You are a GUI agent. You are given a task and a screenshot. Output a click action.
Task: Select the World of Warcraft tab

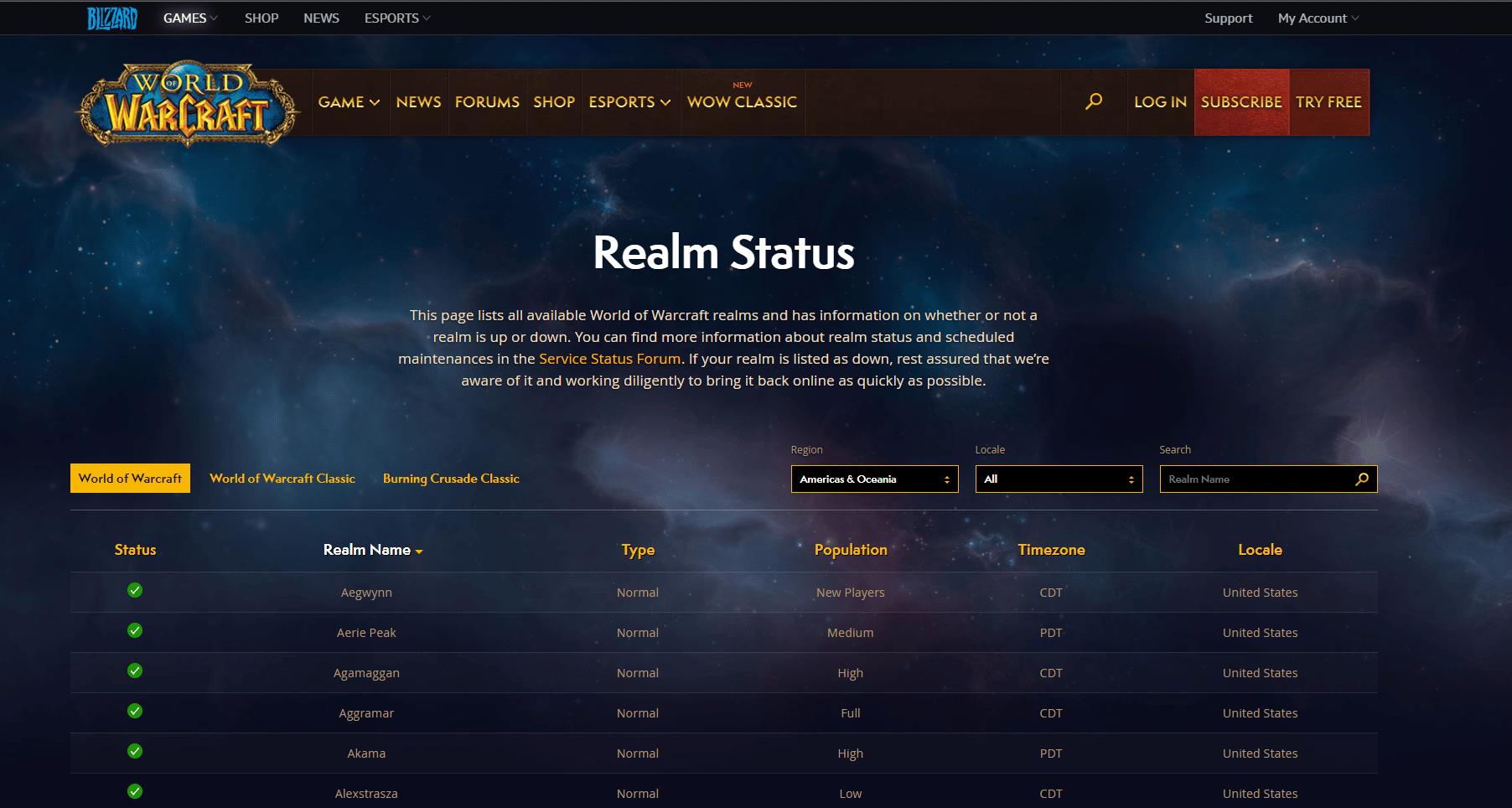pos(130,479)
